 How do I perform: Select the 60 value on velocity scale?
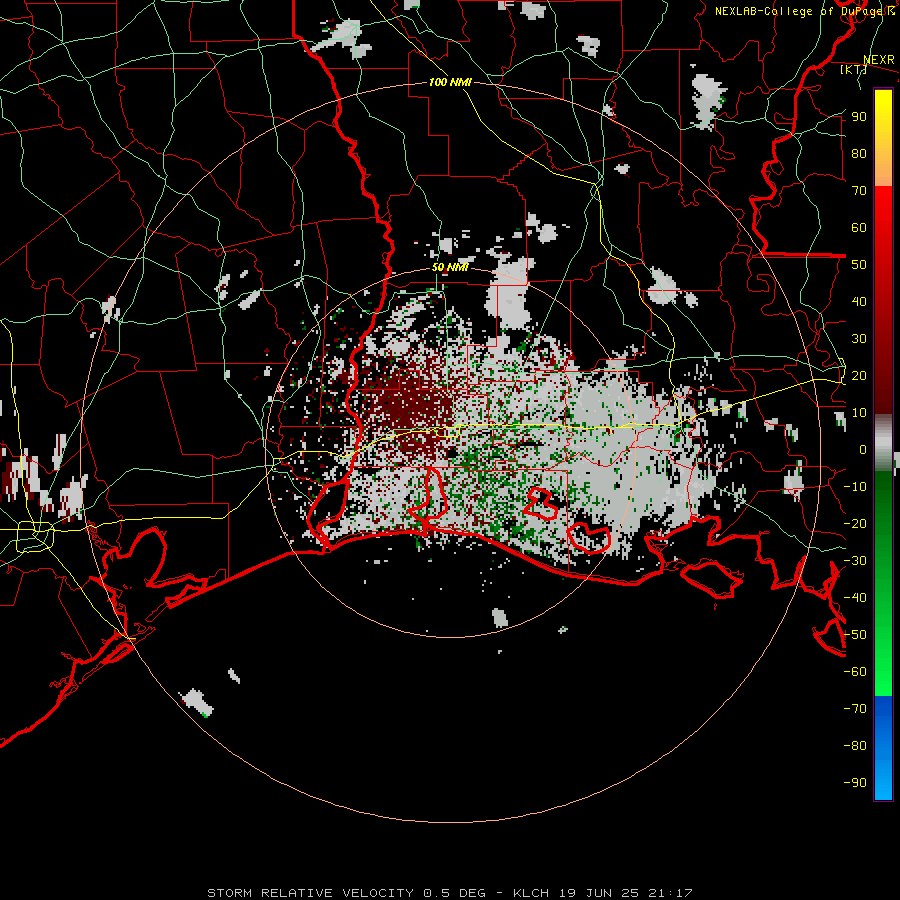(x=859, y=227)
